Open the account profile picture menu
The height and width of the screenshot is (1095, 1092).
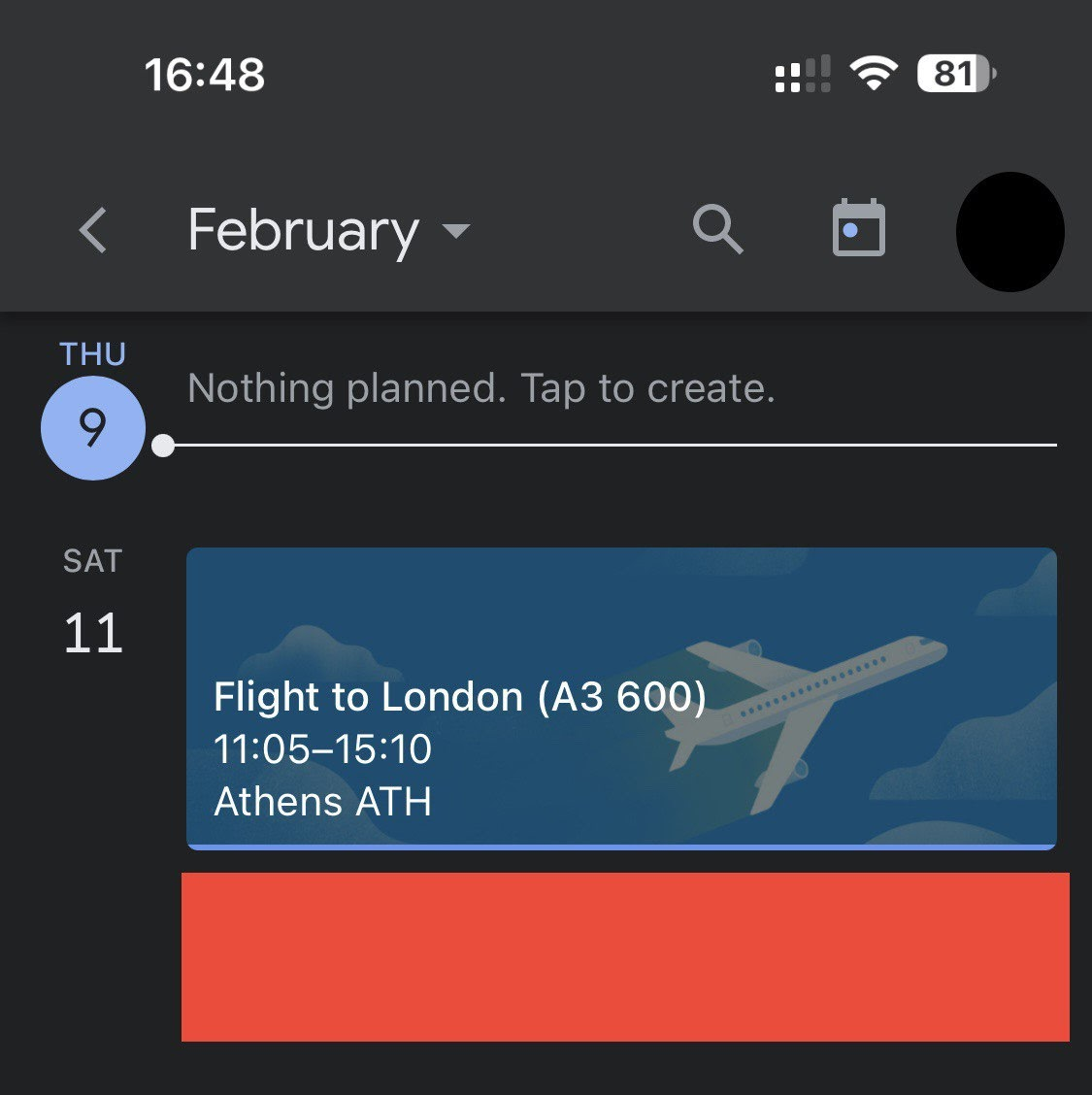coord(1009,232)
